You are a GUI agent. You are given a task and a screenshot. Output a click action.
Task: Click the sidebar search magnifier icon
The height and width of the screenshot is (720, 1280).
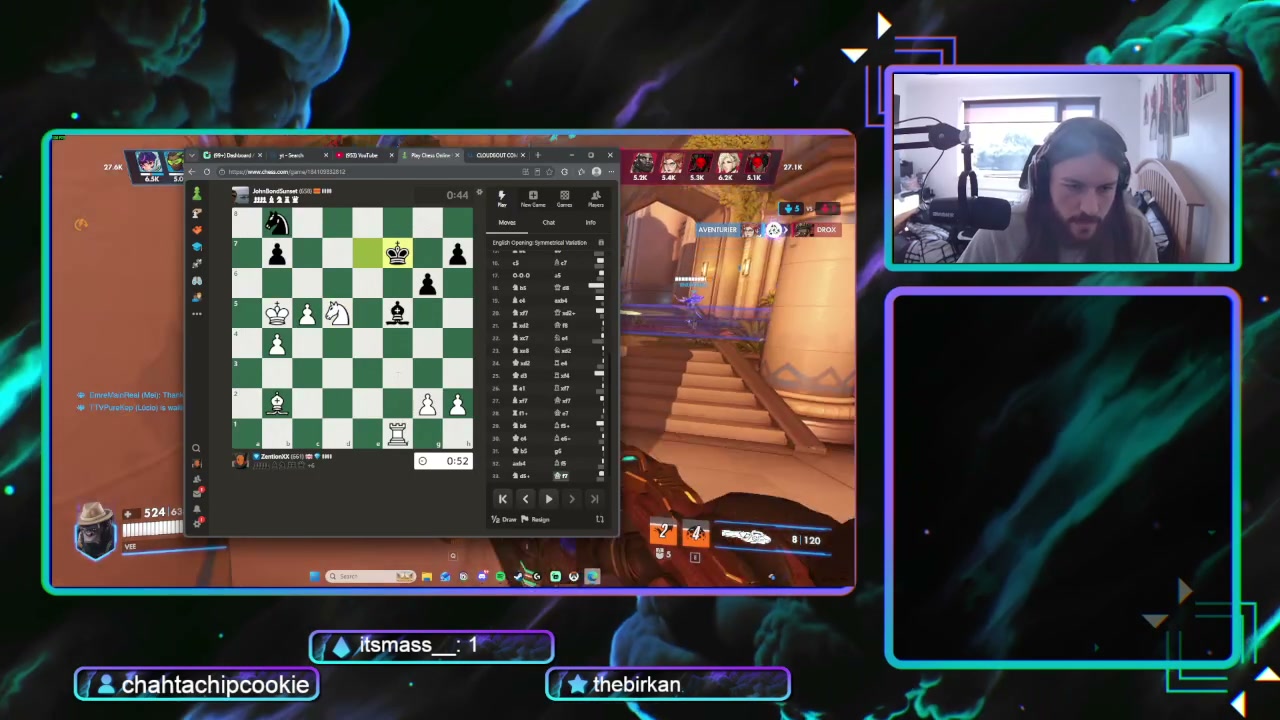pos(196,448)
